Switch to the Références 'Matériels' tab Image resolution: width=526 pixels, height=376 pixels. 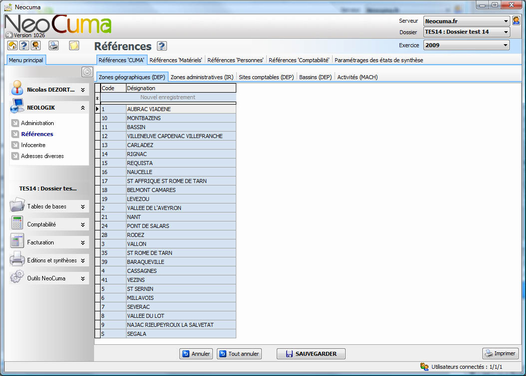click(x=175, y=60)
